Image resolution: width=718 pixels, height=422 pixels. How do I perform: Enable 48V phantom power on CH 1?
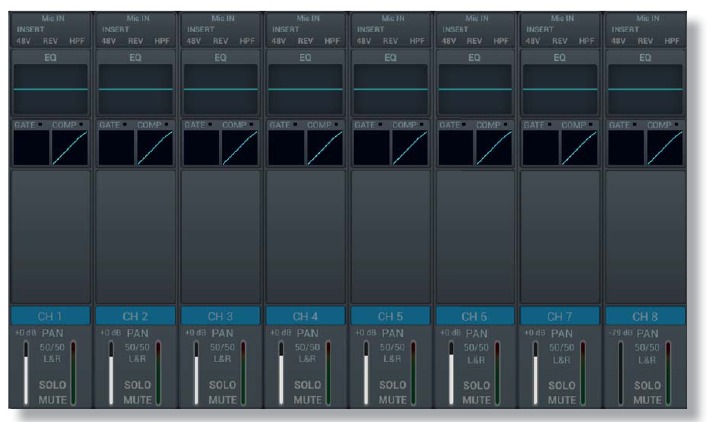point(23,41)
